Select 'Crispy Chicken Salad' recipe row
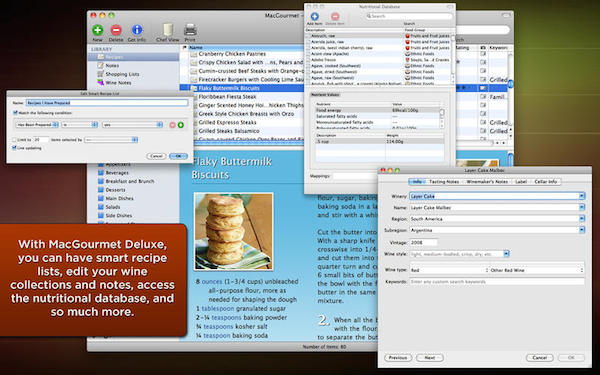600x375 pixels. click(247, 62)
